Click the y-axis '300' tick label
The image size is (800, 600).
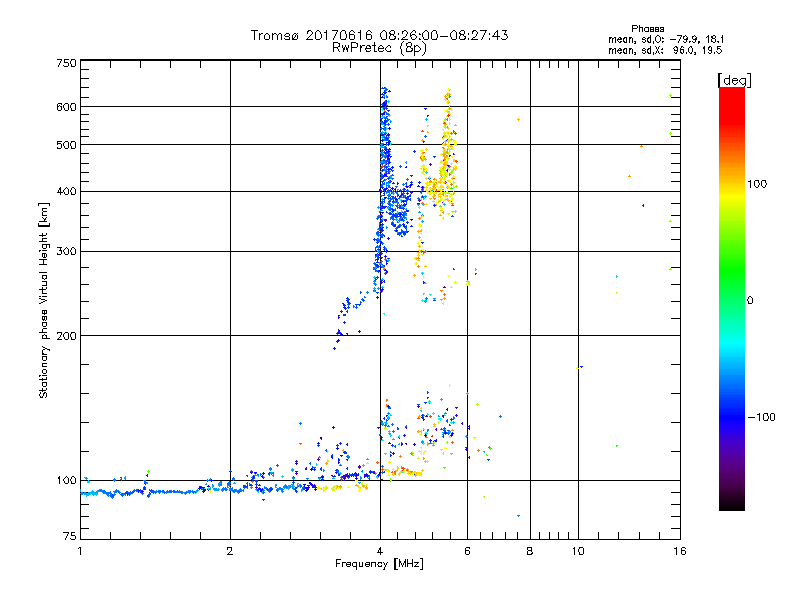(66, 252)
